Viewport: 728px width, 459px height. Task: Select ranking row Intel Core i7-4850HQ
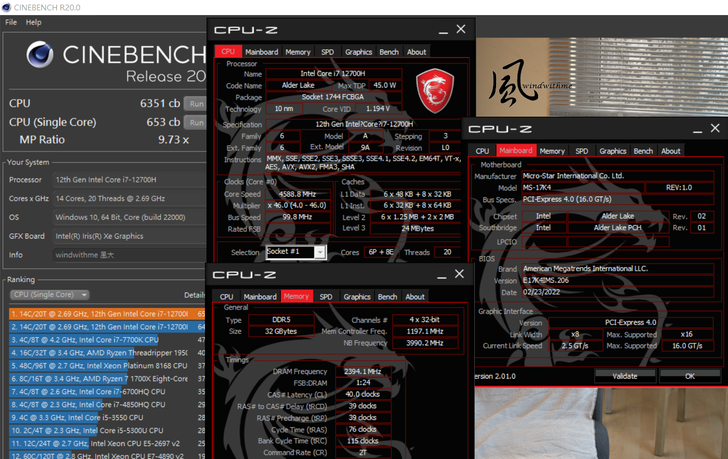[107, 405]
